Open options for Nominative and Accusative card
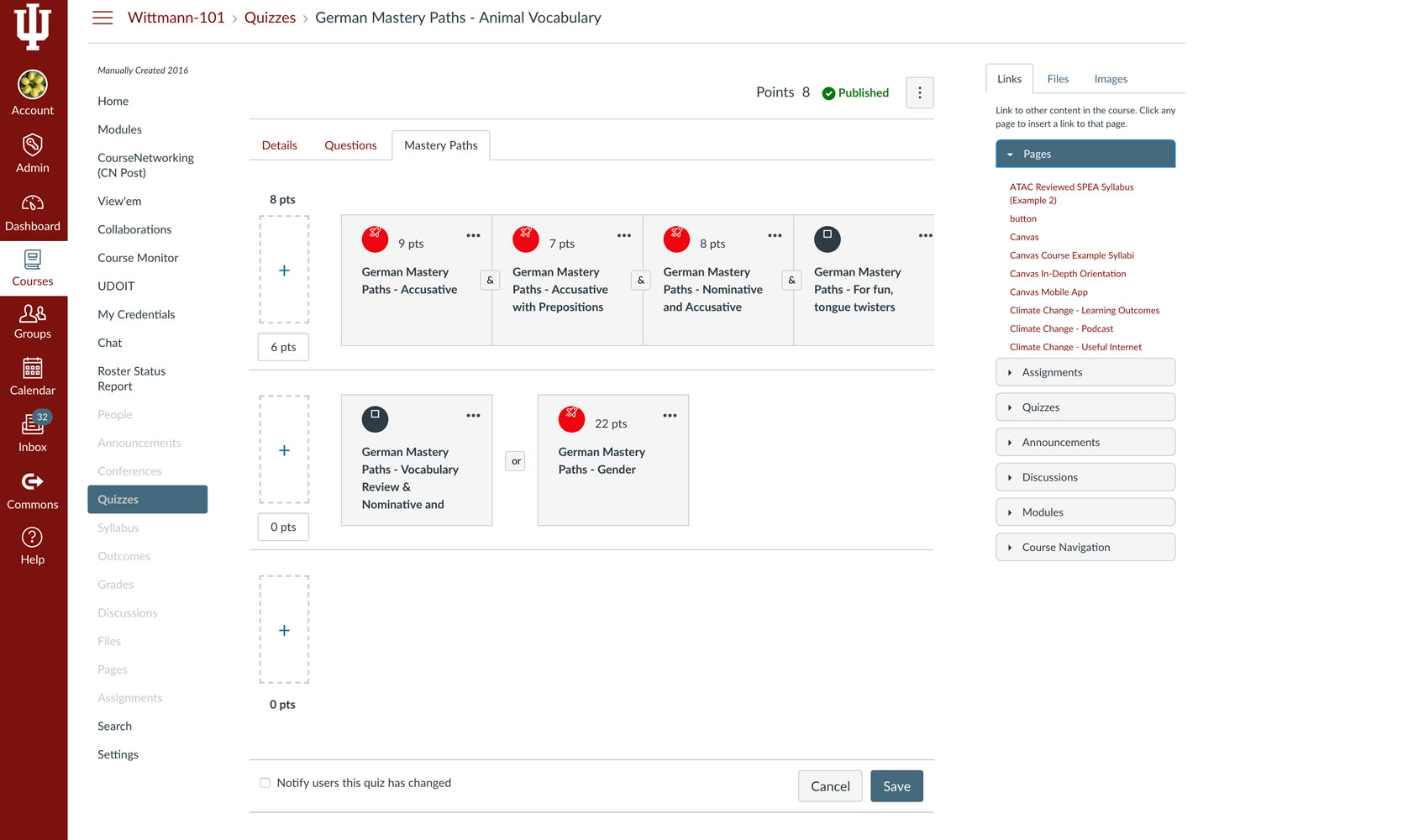 pyautogui.click(x=775, y=236)
